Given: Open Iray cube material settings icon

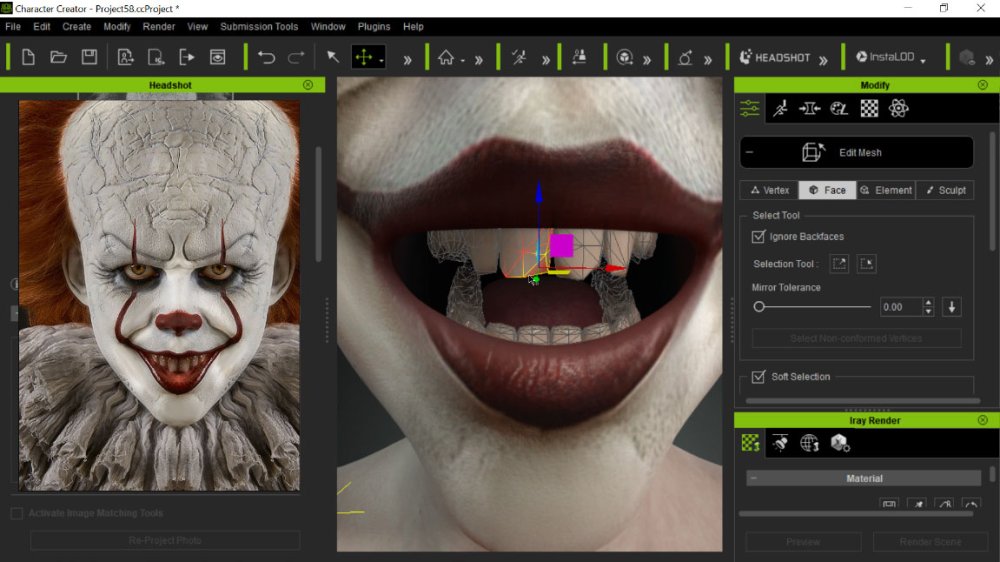Looking at the screenshot, I should pyautogui.click(x=840, y=443).
